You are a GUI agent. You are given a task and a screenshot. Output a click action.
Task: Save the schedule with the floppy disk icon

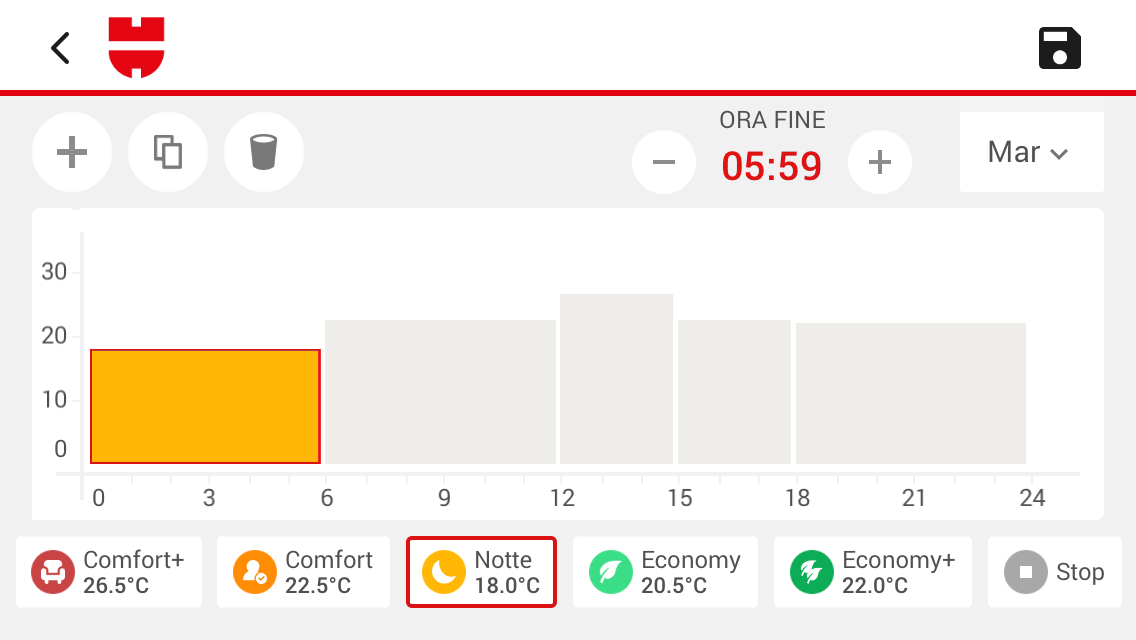coord(1059,49)
